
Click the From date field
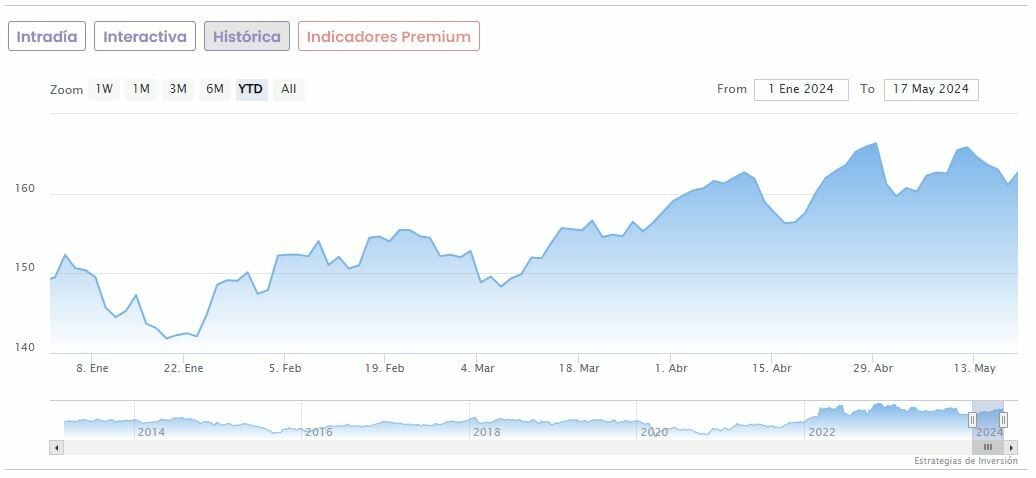click(801, 89)
